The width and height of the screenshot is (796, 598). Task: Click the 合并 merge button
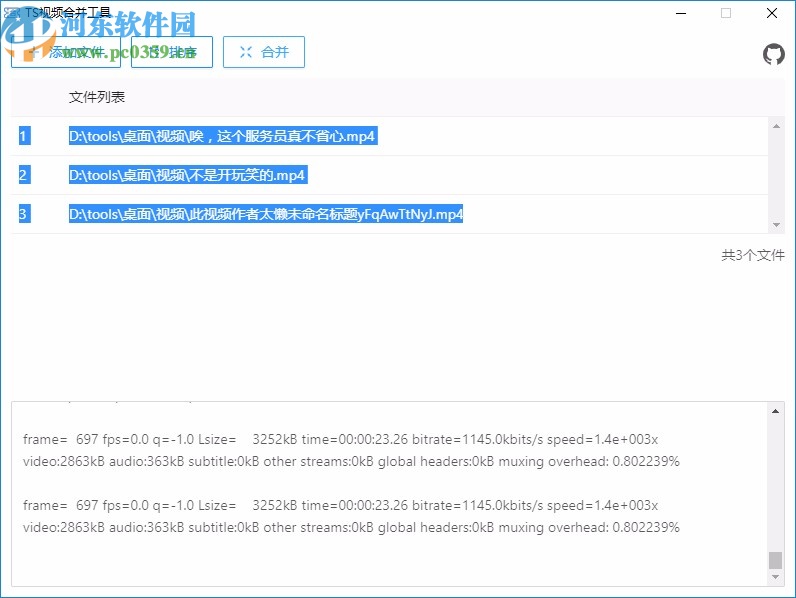point(264,52)
